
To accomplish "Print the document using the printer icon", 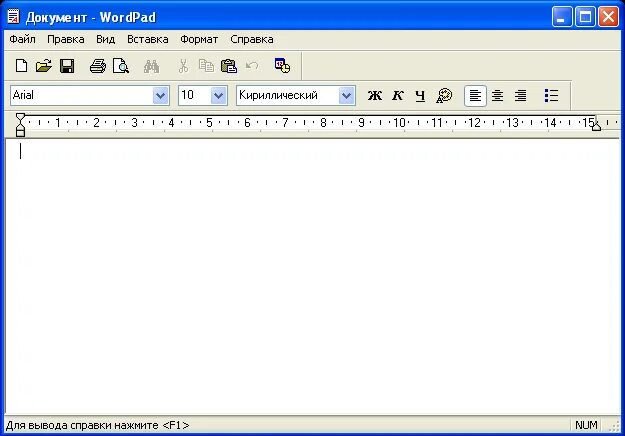I will coord(98,66).
